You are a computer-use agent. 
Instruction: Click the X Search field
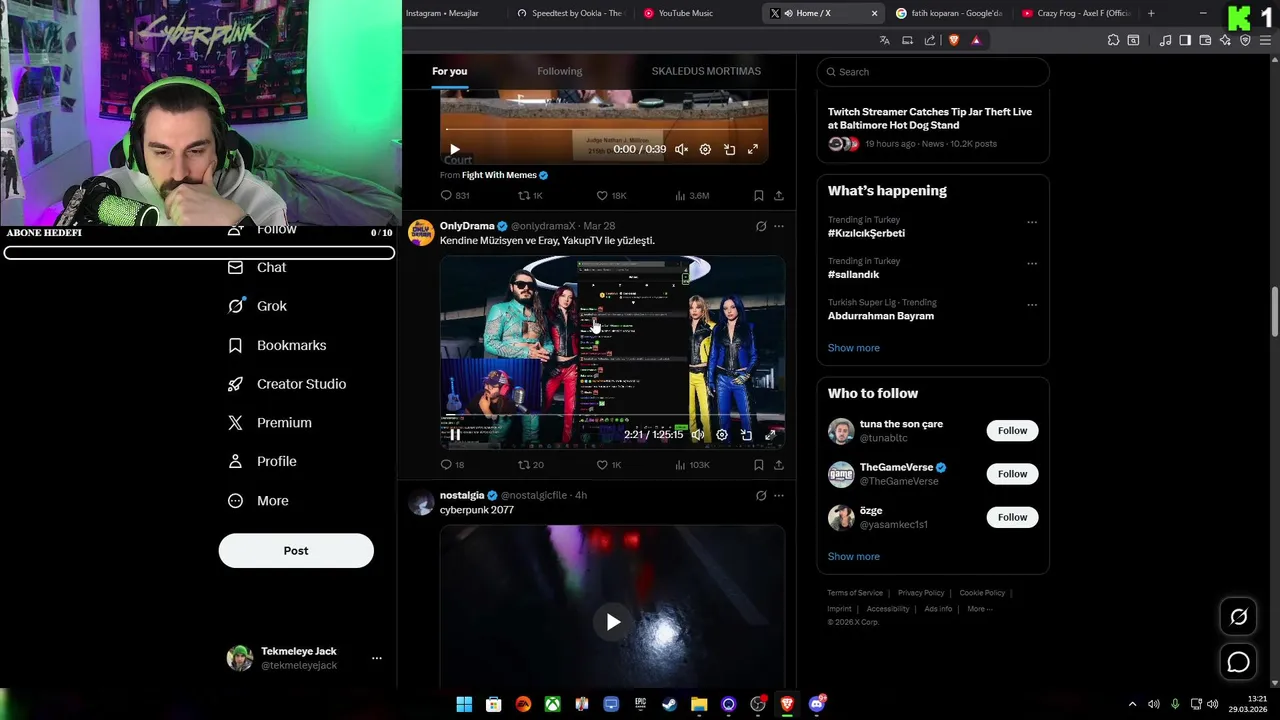(933, 72)
